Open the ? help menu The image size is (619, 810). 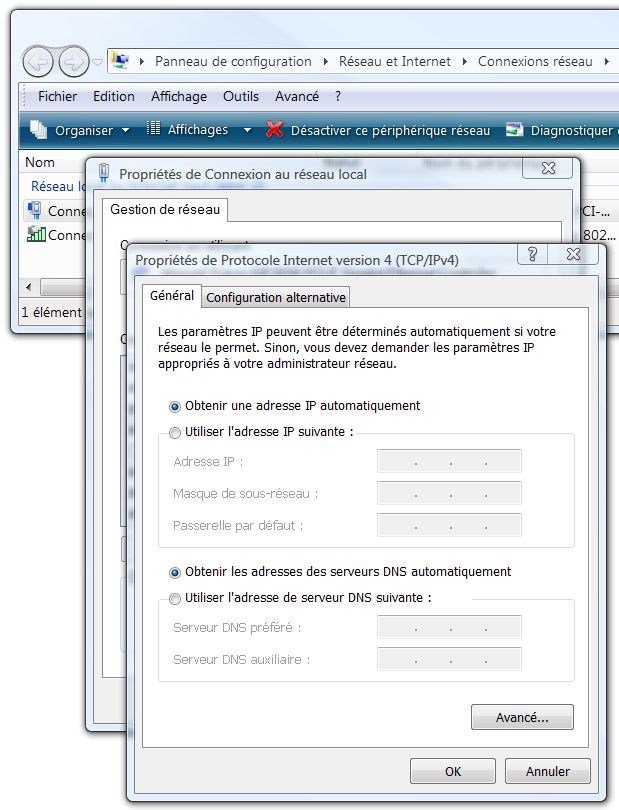(338, 97)
